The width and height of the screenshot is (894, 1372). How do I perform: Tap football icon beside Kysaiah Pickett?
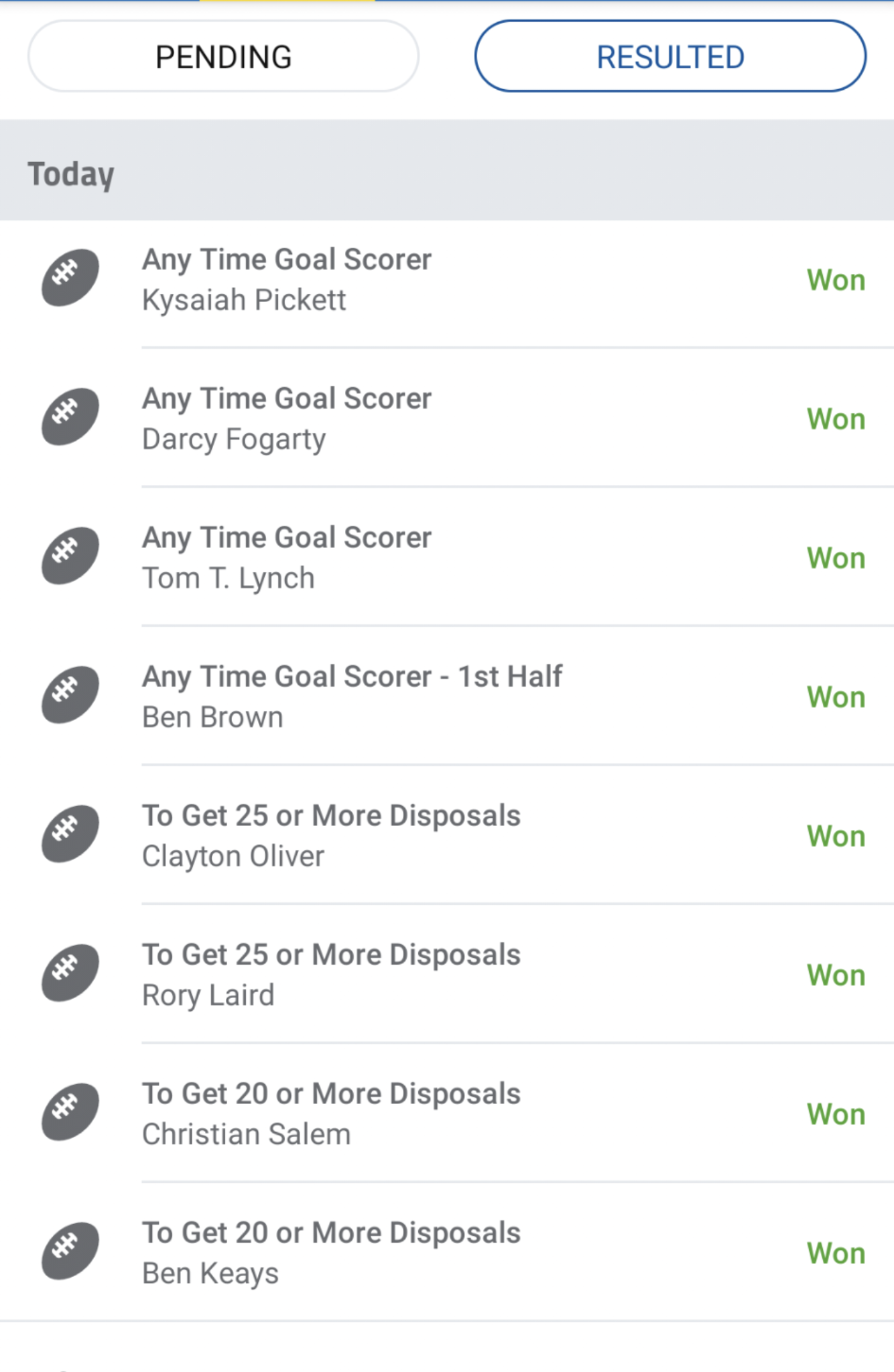(70, 278)
